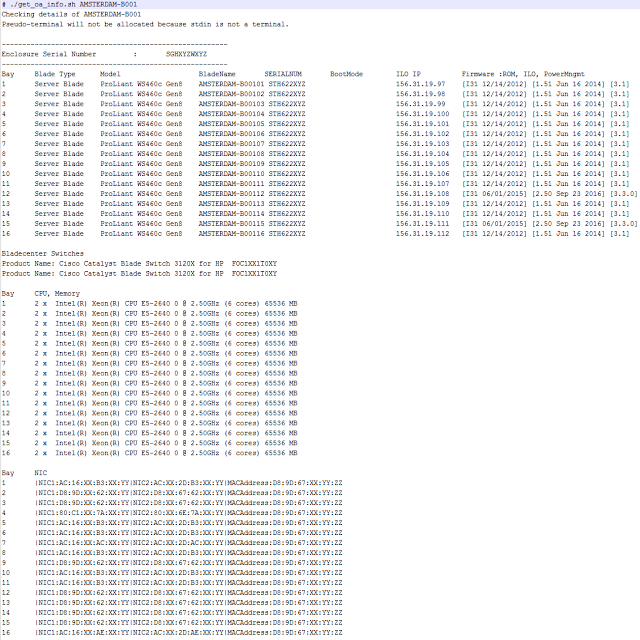The width and height of the screenshot is (640, 640).
Task: Select blade name AMSTERDAM-B00101
Action: [230, 85]
